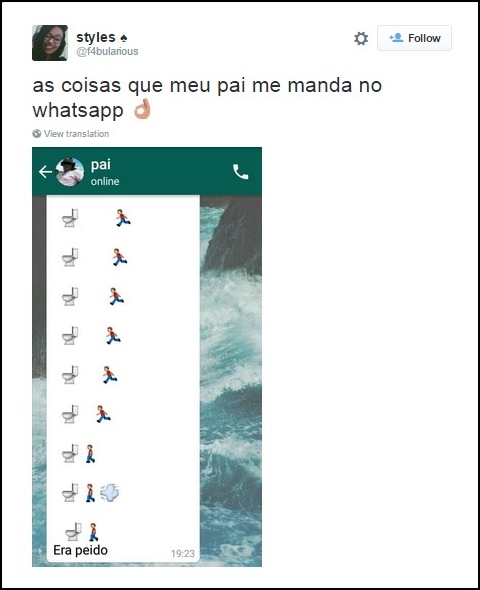The width and height of the screenshot is (480, 590).
Task: Click the online status text under pai
Action: (x=105, y=181)
